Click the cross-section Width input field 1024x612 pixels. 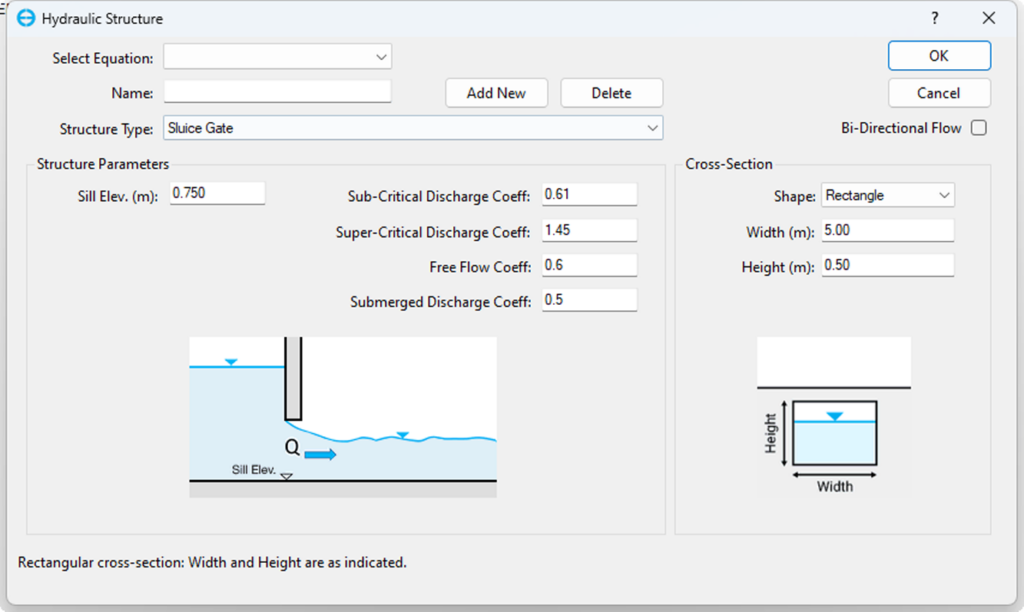887,231
